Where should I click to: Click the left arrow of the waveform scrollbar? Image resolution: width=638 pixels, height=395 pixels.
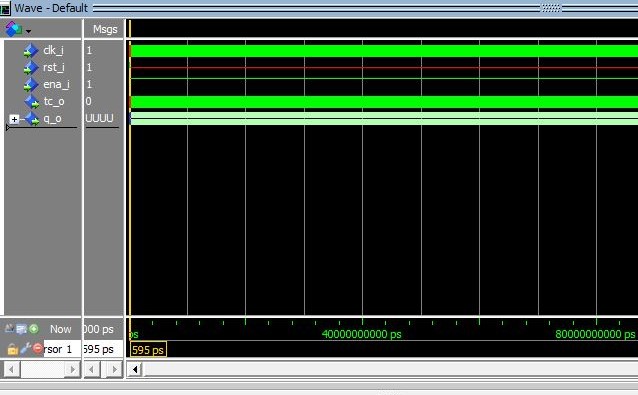135,369
